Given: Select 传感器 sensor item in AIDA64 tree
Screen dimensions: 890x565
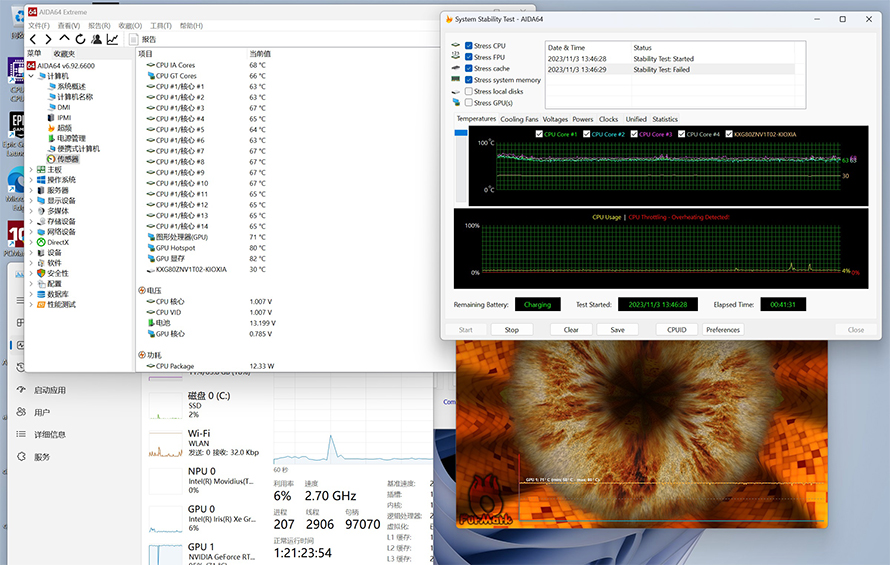Looking at the screenshot, I should 63,159.
